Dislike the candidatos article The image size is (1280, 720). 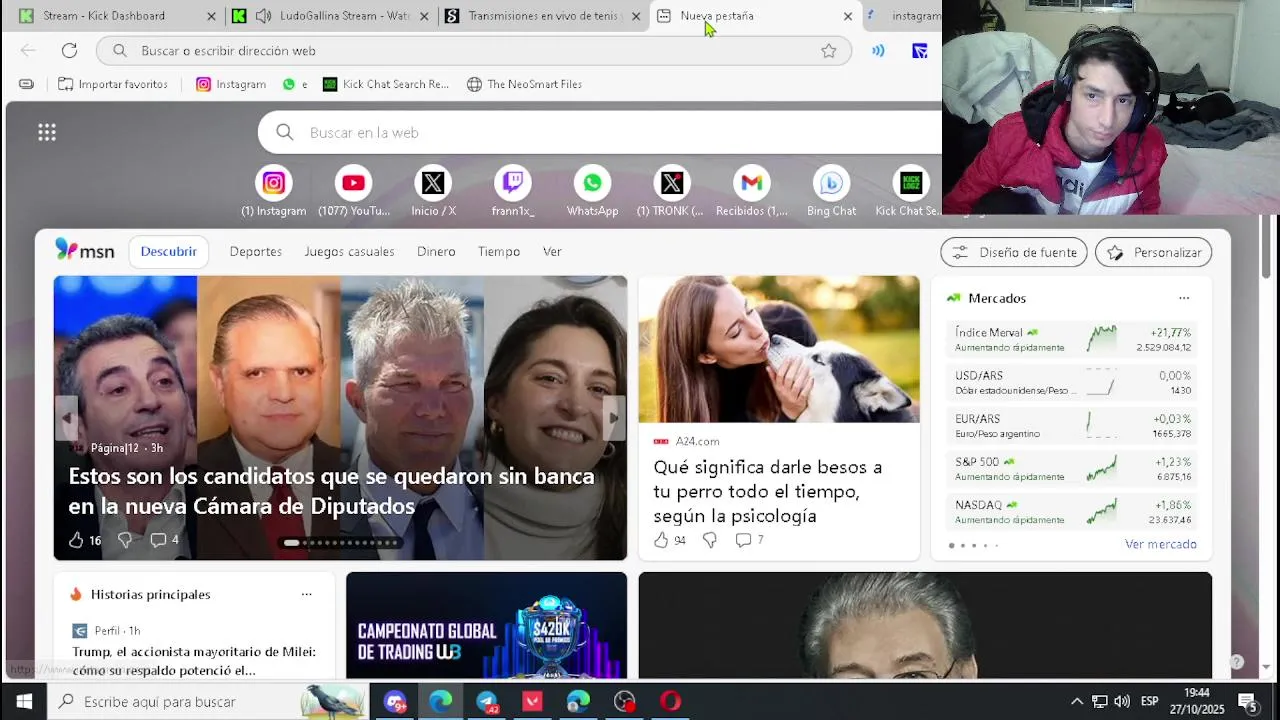tap(125, 540)
